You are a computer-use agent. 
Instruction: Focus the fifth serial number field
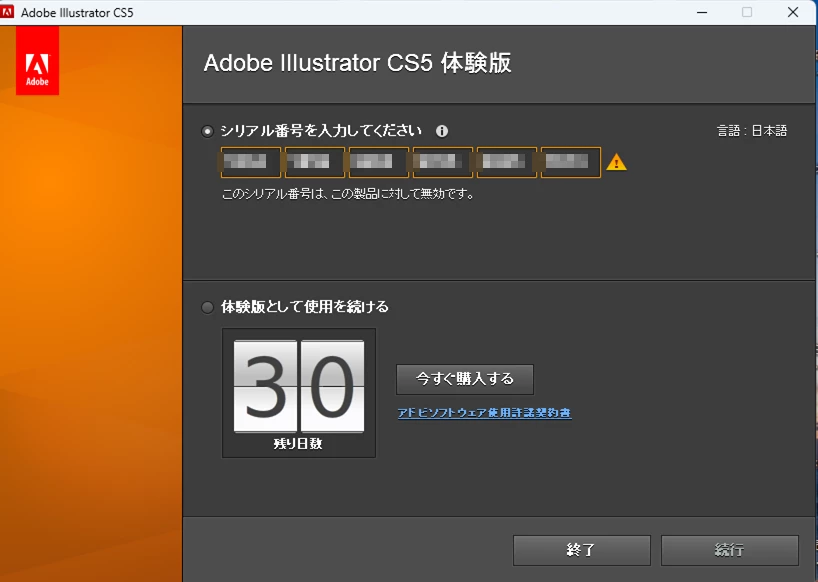coord(507,162)
